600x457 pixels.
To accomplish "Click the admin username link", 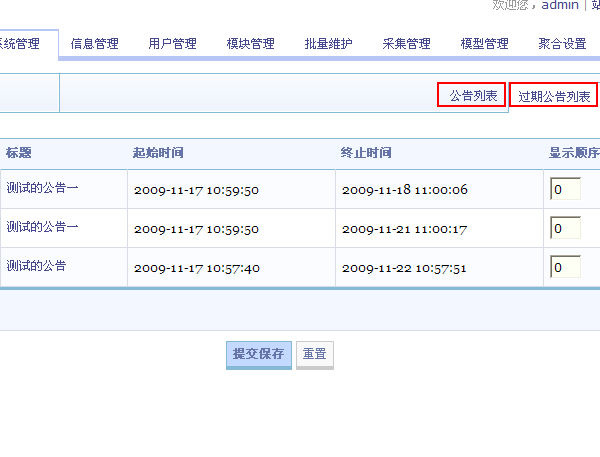I will pos(560,5).
